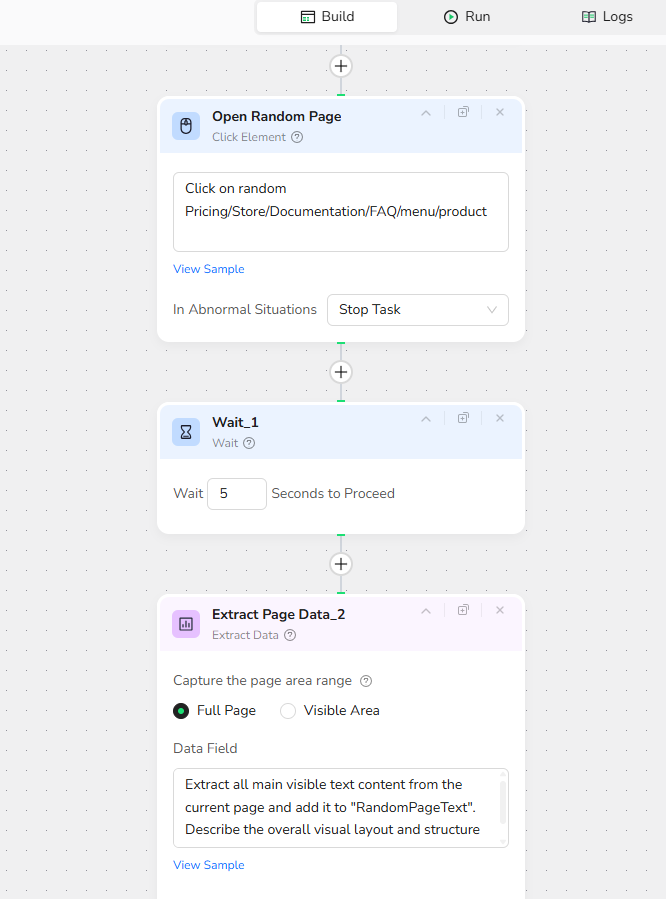Image resolution: width=666 pixels, height=899 pixels.
Task: Collapse the Open Random Page node
Action: pos(426,113)
